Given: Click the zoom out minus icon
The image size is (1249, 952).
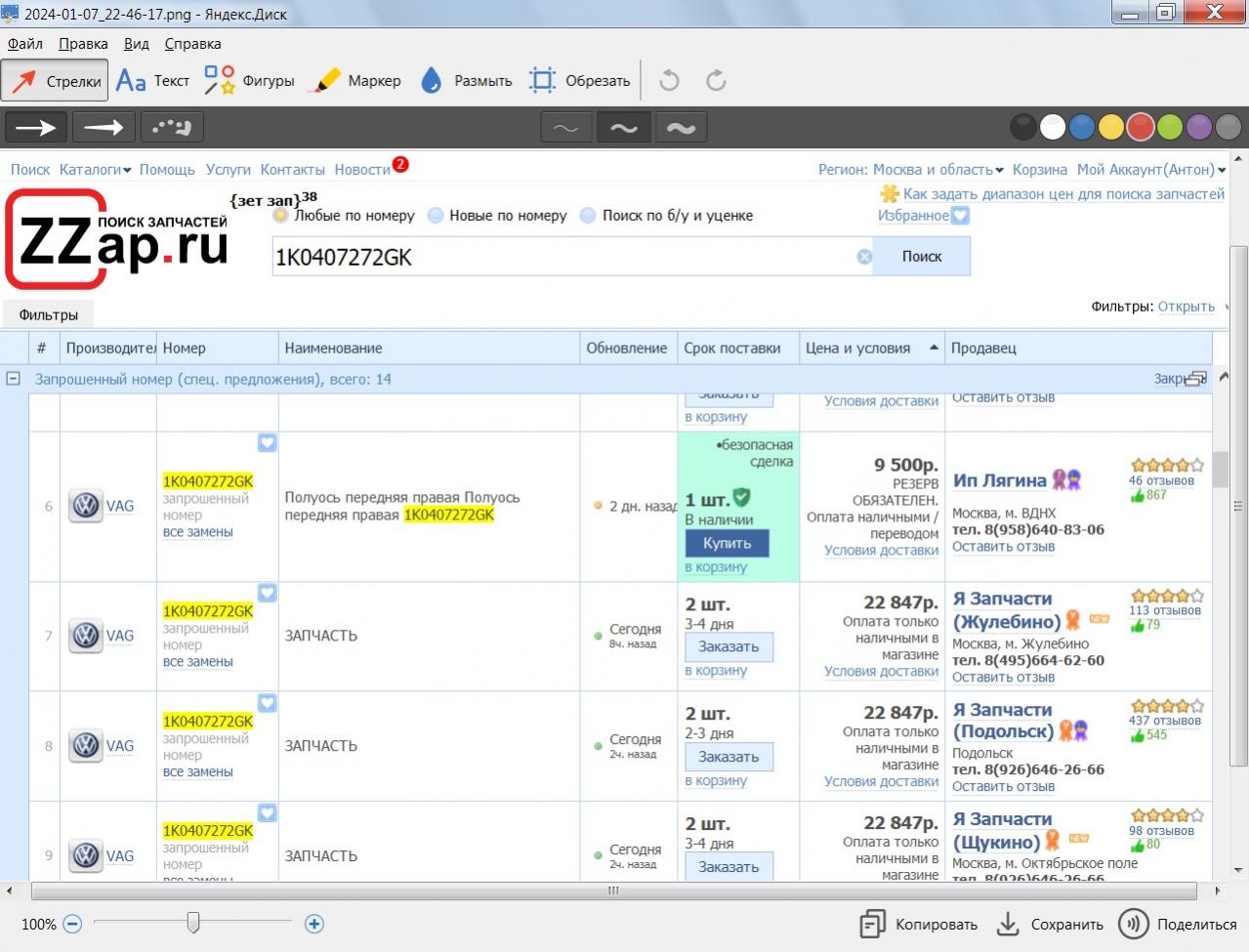Looking at the screenshot, I should pyautogui.click(x=72, y=924).
